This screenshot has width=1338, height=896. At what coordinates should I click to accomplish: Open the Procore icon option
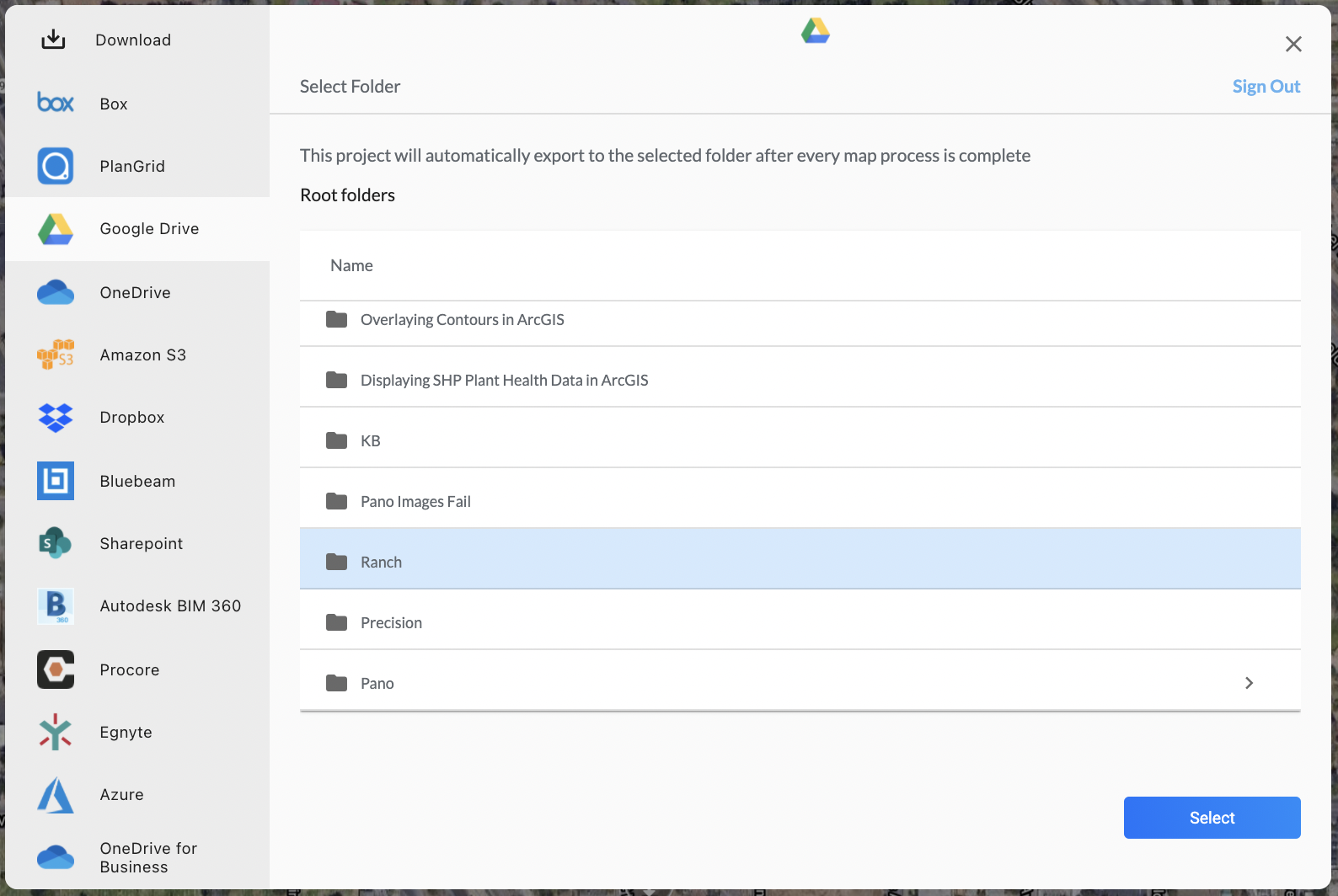[56, 669]
